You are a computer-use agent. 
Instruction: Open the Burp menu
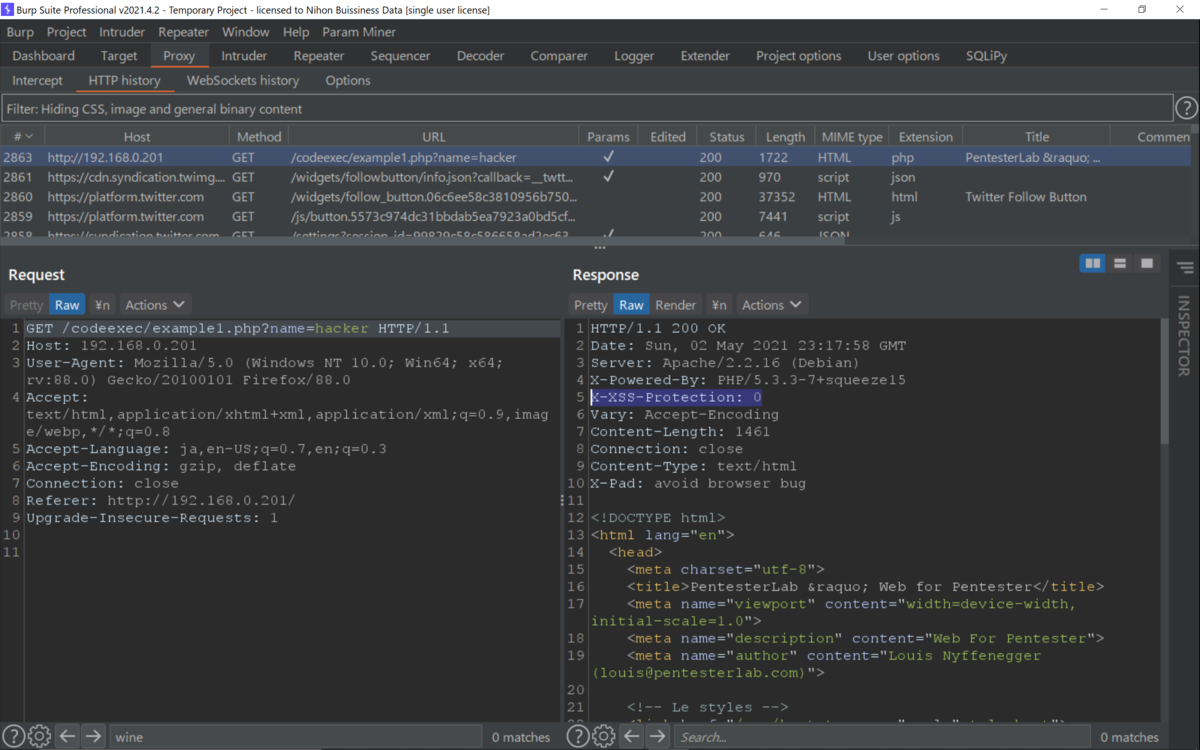20,32
